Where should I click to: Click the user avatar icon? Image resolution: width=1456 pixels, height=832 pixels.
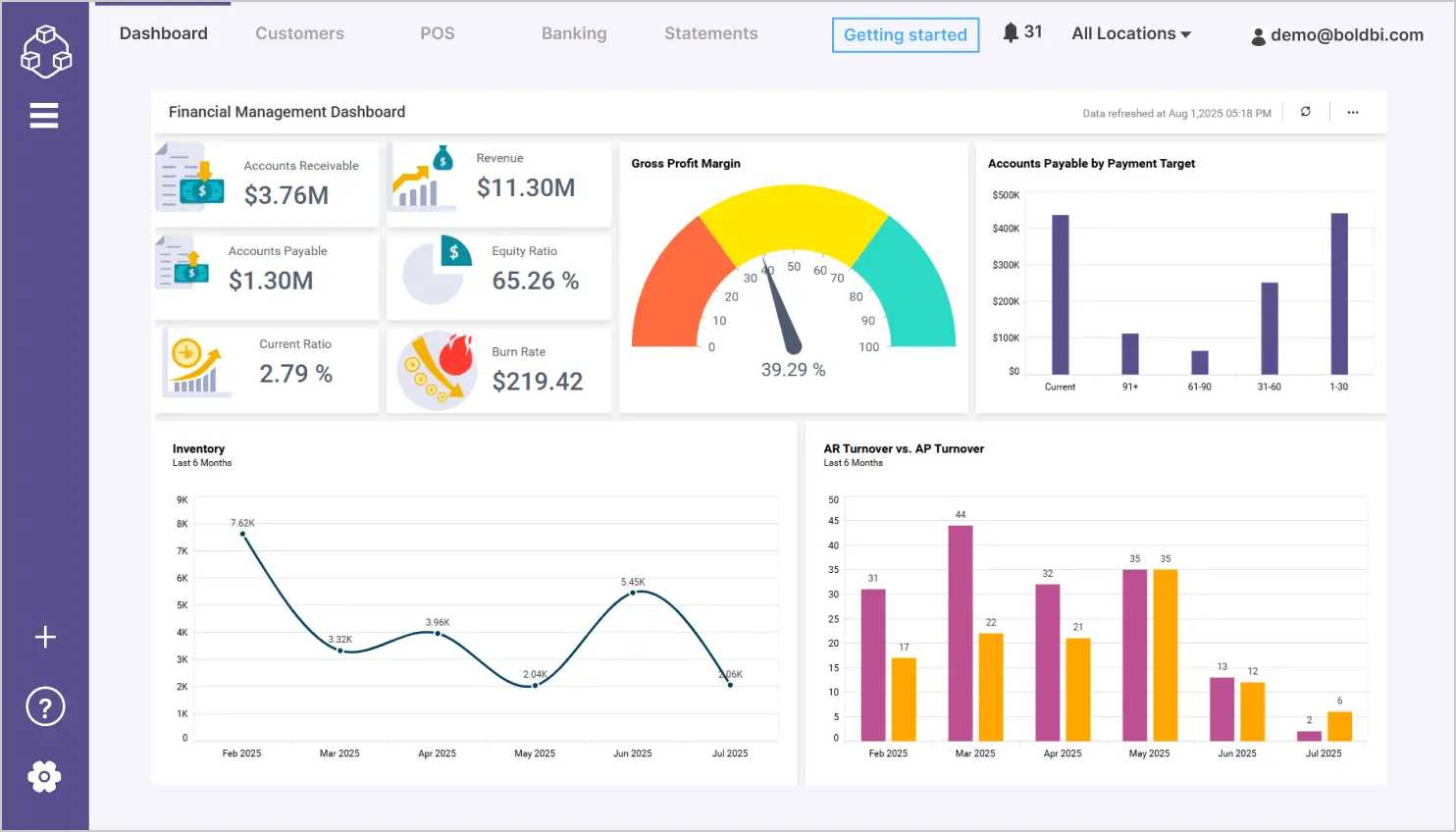pyautogui.click(x=1259, y=35)
